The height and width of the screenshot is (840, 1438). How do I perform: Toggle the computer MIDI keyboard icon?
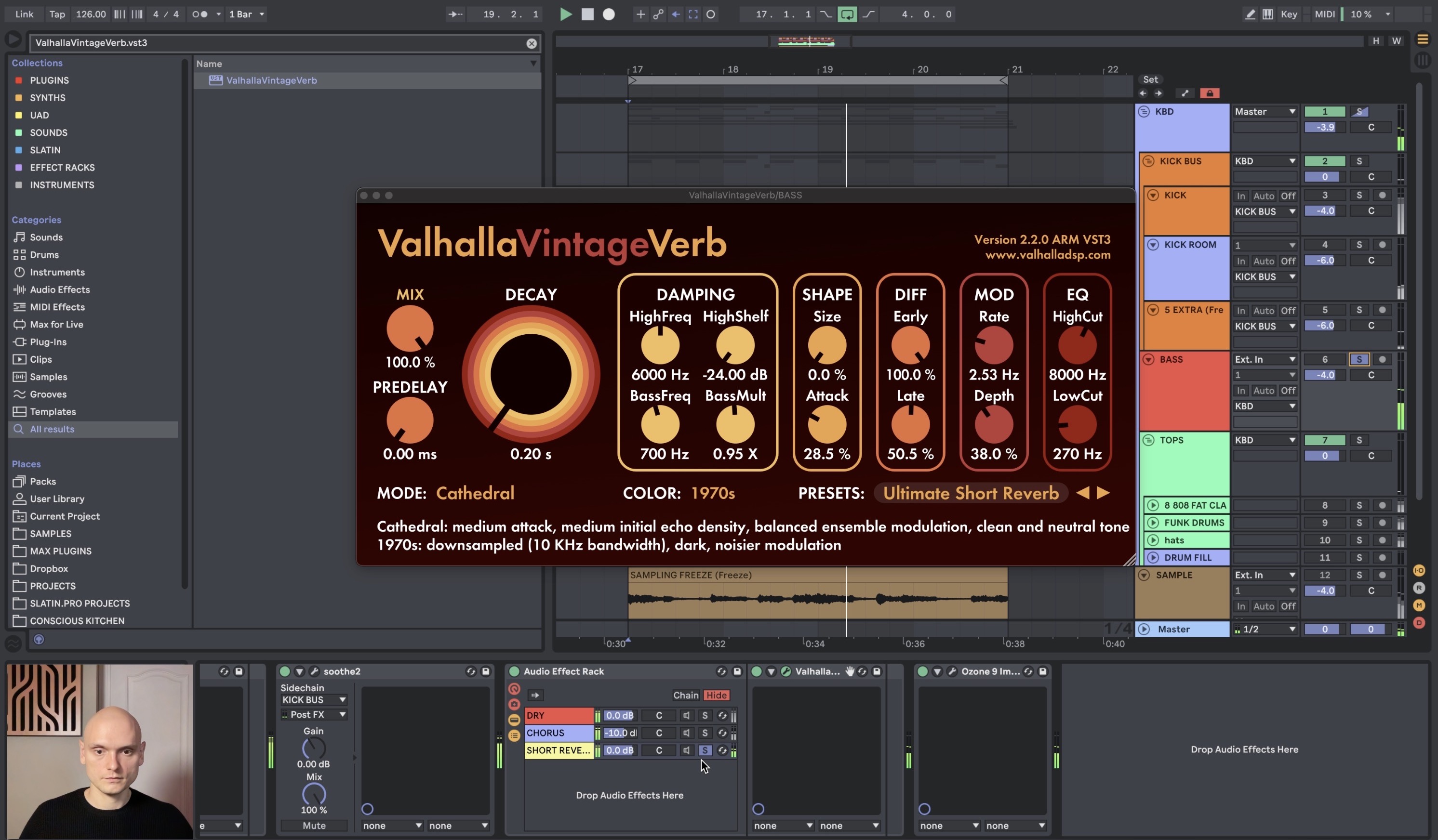tap(1267, 14)
